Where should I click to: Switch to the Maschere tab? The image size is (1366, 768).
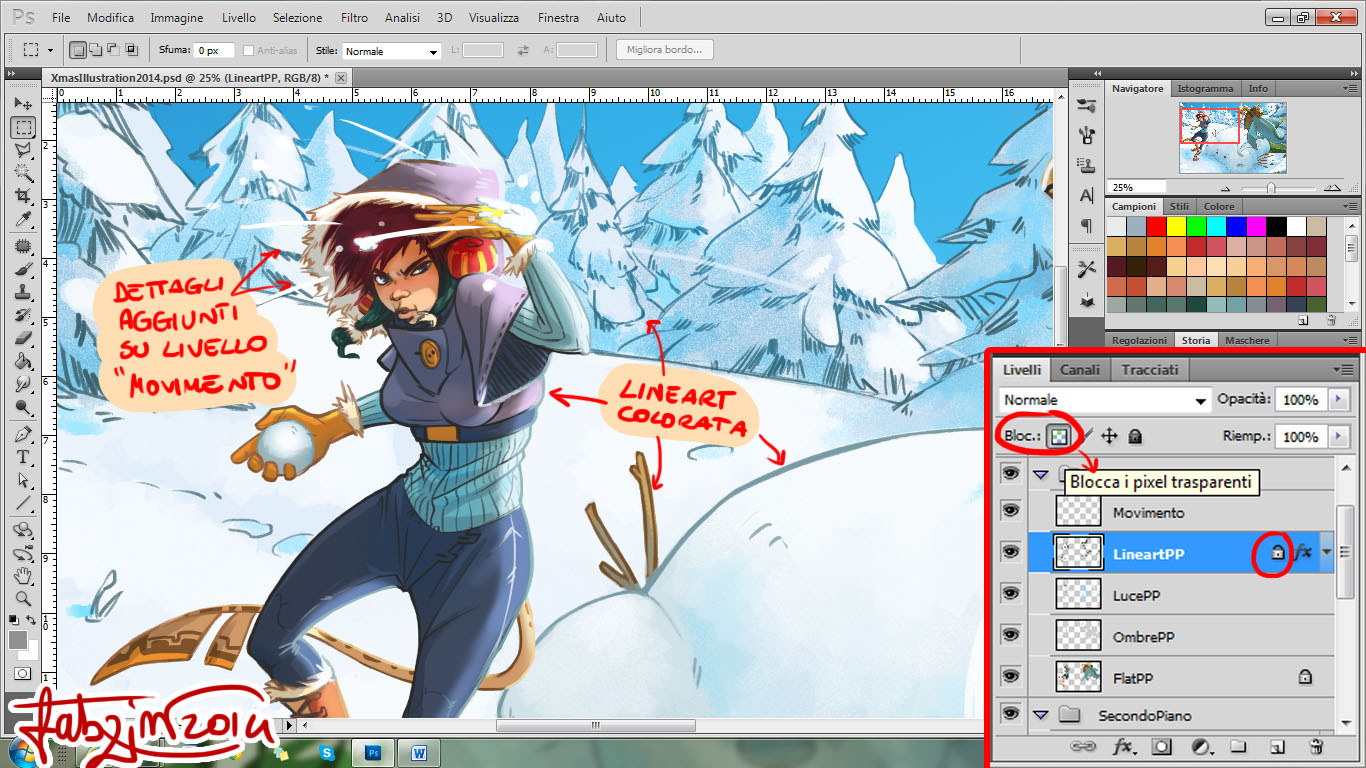click(1247, 340)
